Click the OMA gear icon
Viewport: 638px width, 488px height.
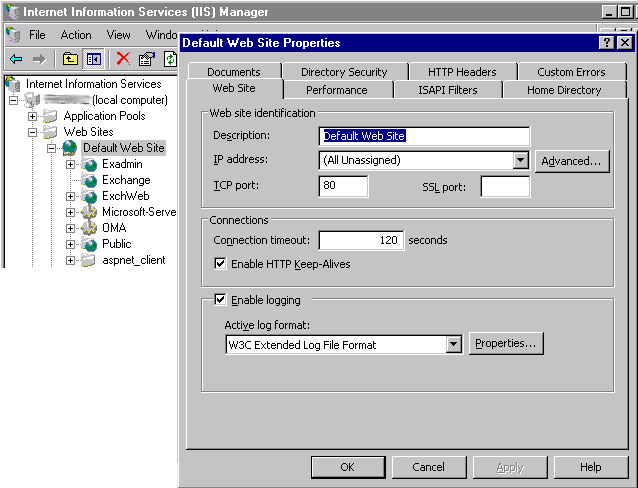pyautogui.click(x=89, y=228)
